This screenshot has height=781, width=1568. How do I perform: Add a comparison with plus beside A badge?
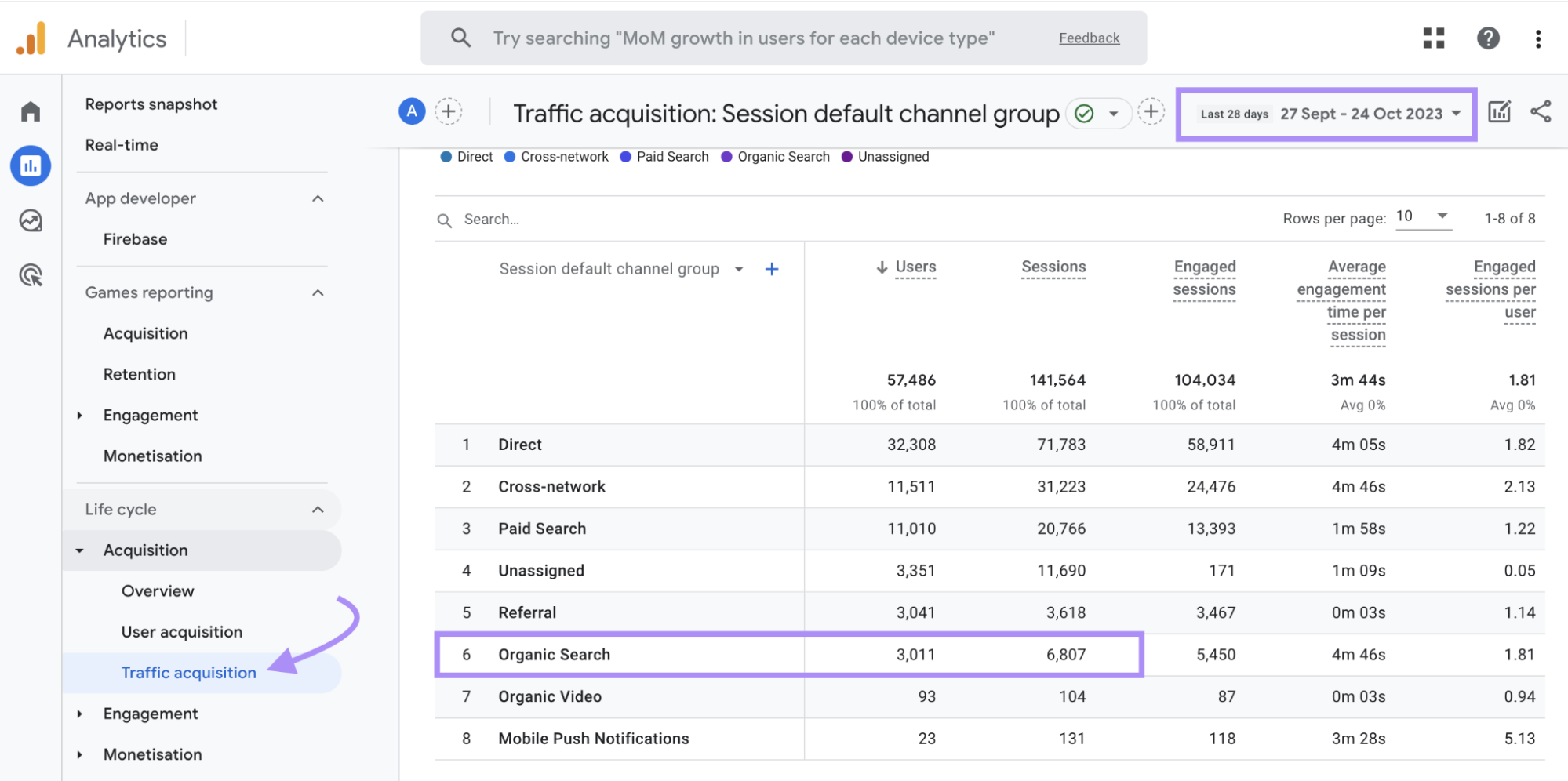point(449,111)
